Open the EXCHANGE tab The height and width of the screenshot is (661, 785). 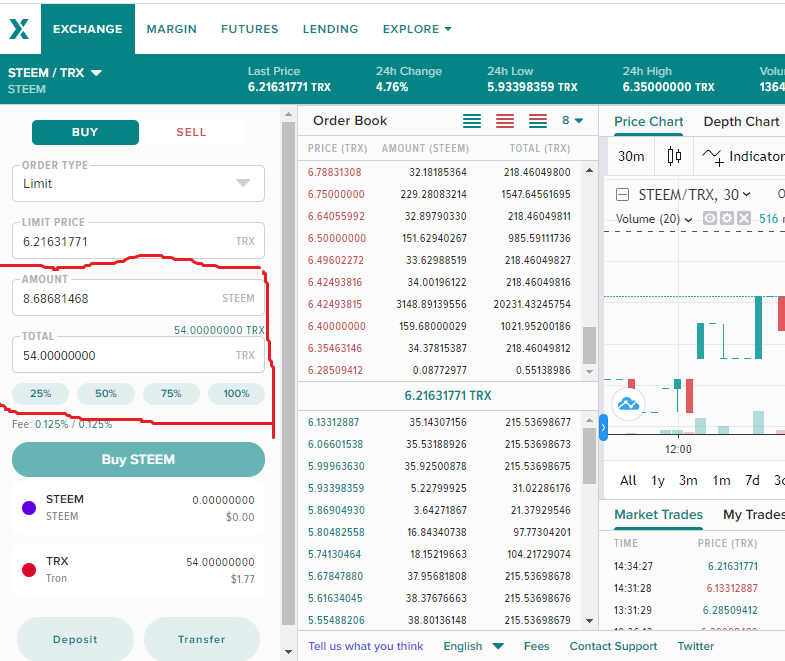point(88,29)
